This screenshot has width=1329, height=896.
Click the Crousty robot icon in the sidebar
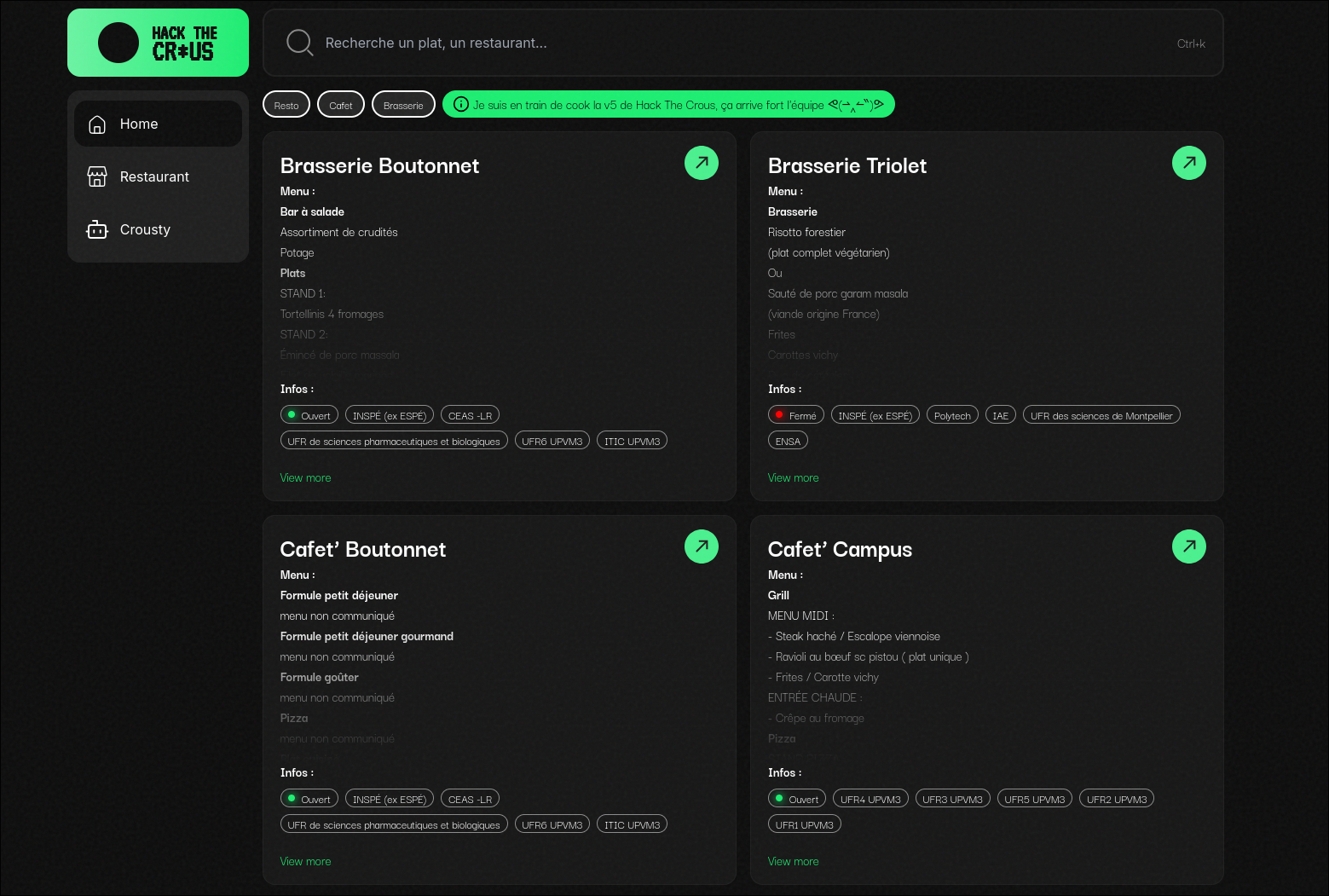point(97,229)
